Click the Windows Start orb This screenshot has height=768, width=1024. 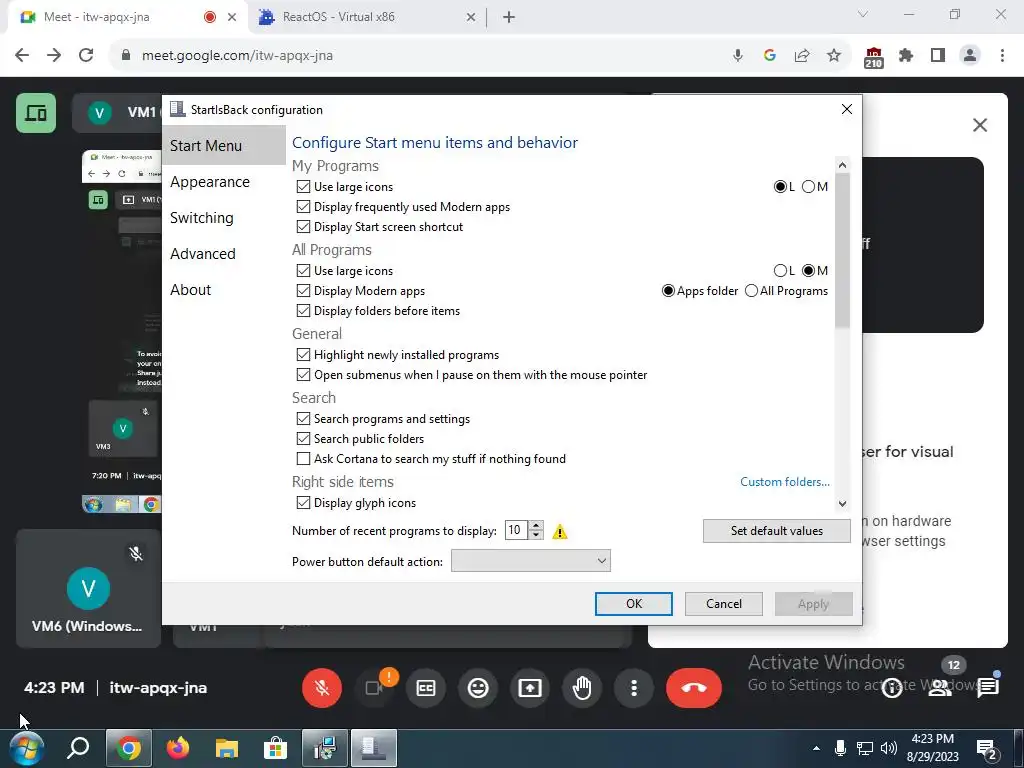pyautogui.click(x=26, y=748)
